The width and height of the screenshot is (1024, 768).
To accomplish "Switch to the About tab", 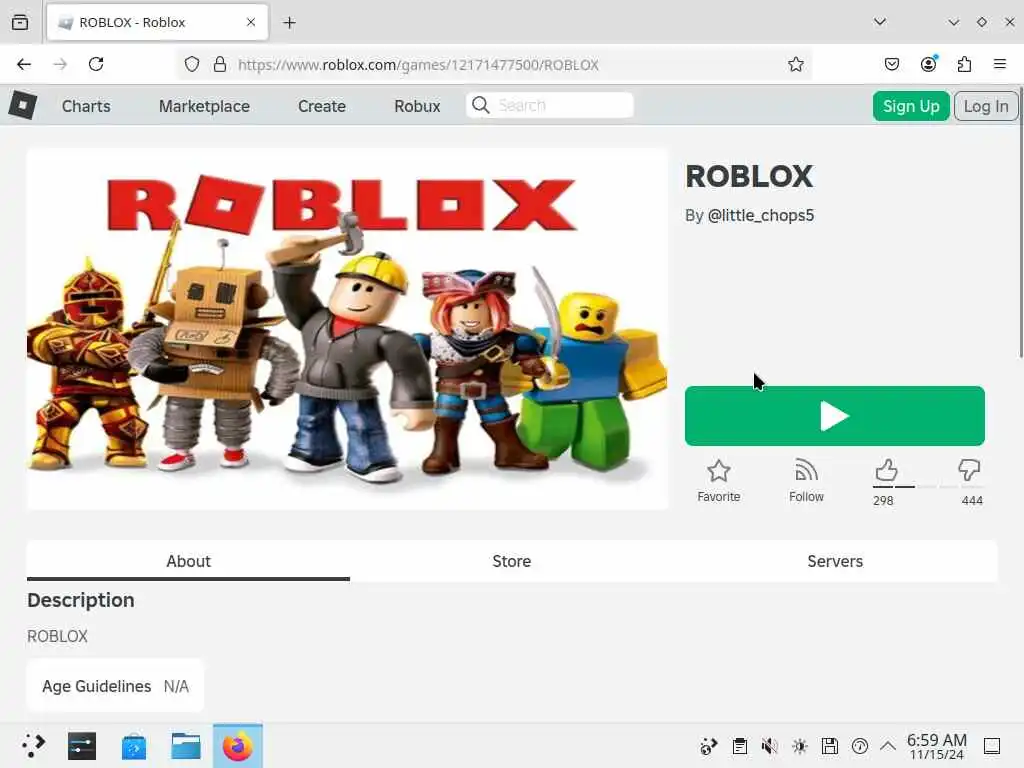I will click(x=188, y=561).
